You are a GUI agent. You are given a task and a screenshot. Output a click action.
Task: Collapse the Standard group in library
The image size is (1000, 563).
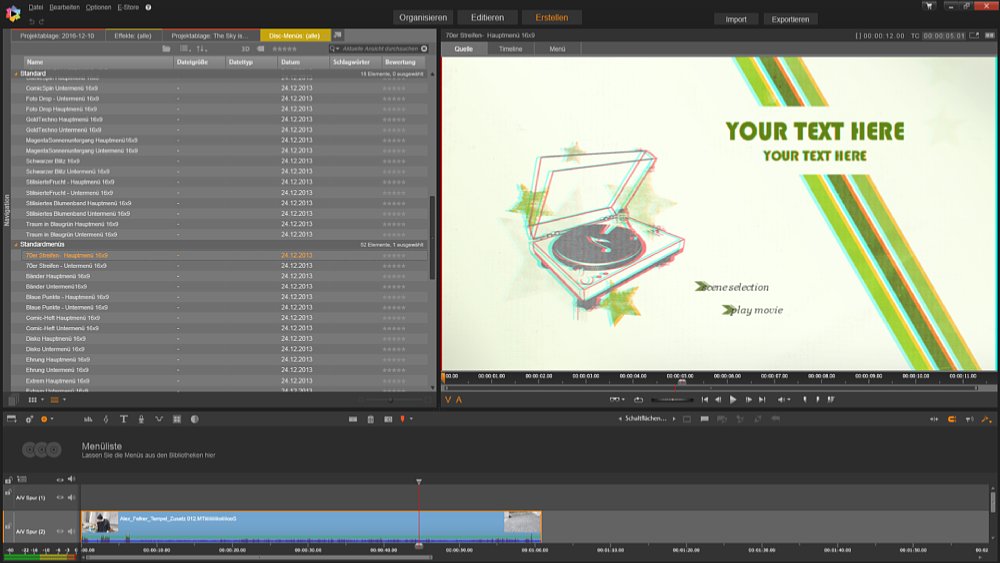tap(16, 73)
